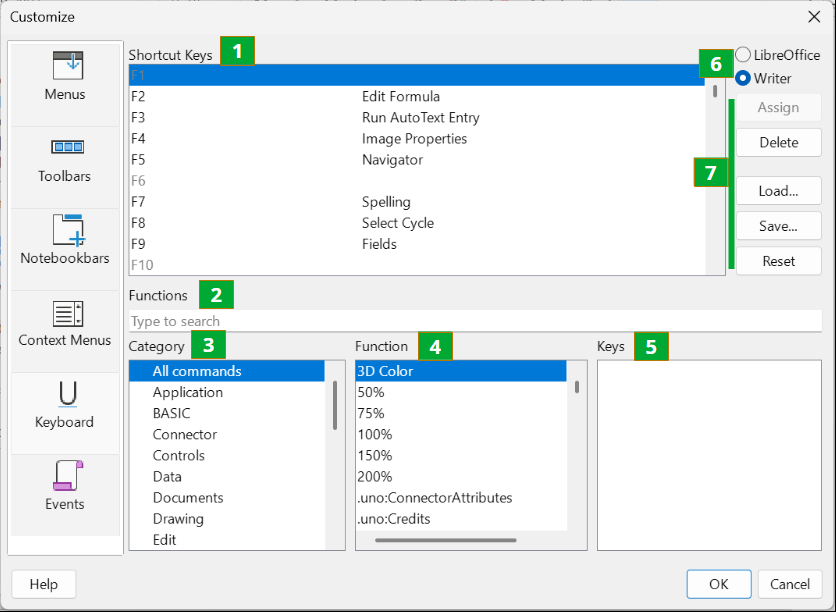The height and width of the screenshot is (612, 836).
Task: Click Function list horizontal scrollbar
Action: tap(446, 540)
